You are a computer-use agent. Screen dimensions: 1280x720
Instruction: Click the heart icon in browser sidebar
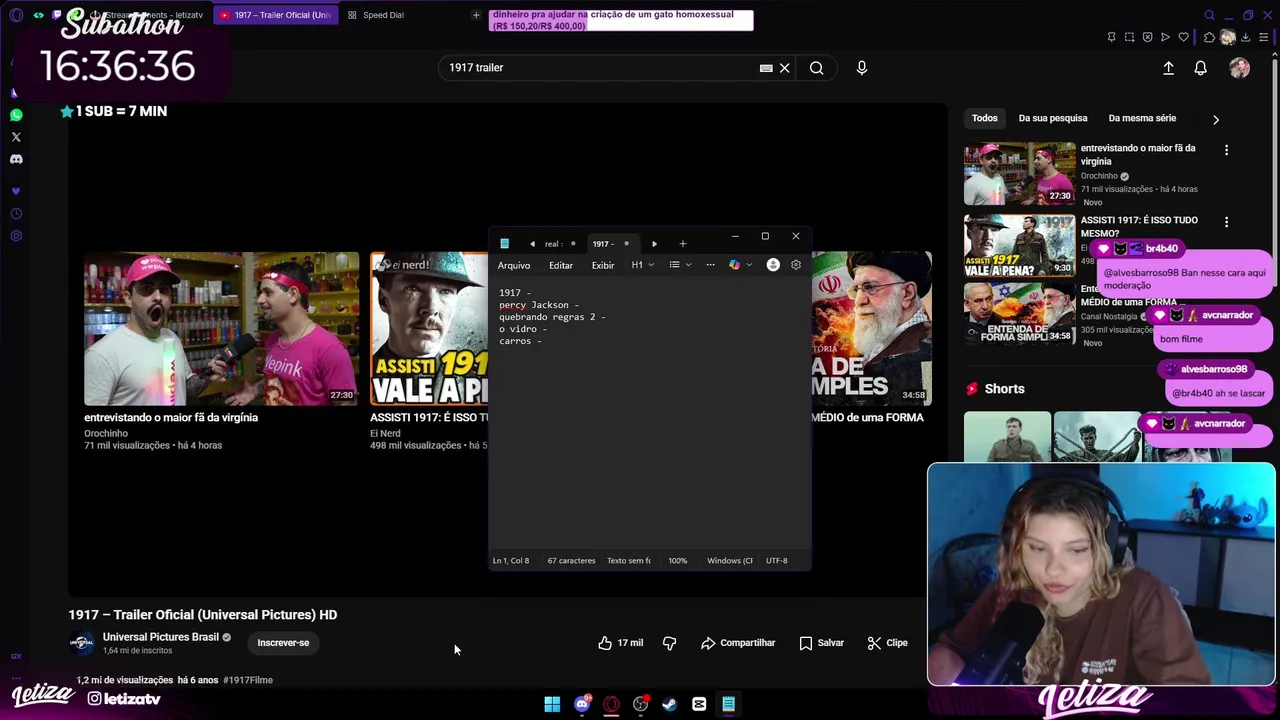(16, 191)
